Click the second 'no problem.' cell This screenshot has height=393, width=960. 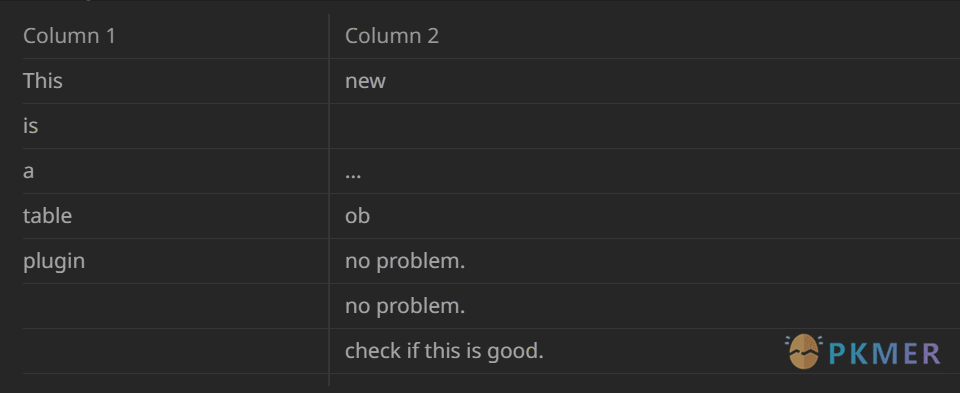pos(645,306)
